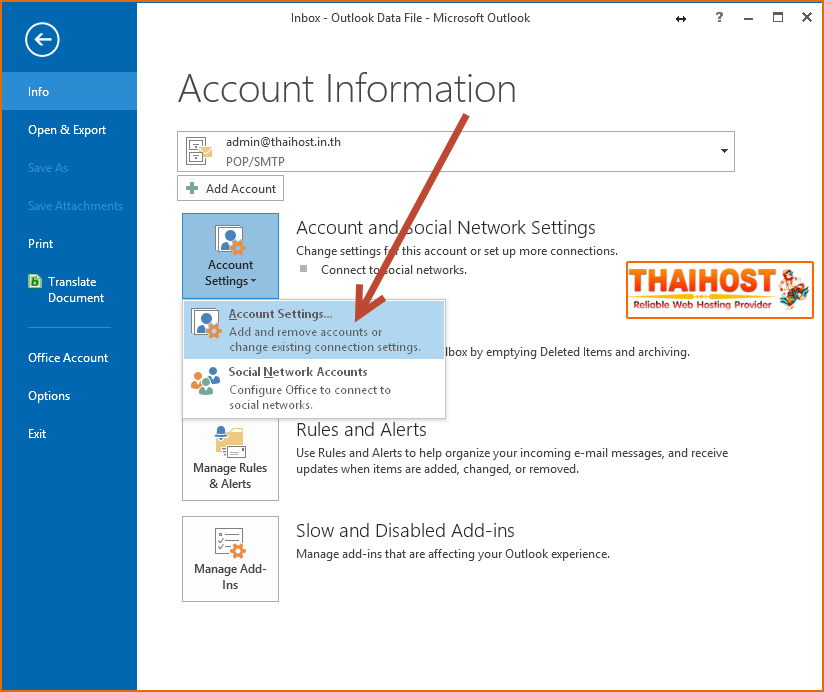Screen dimensions: 824x692
Task: Toggle the large Account Settings dropdown button
Action: (230, 256)
